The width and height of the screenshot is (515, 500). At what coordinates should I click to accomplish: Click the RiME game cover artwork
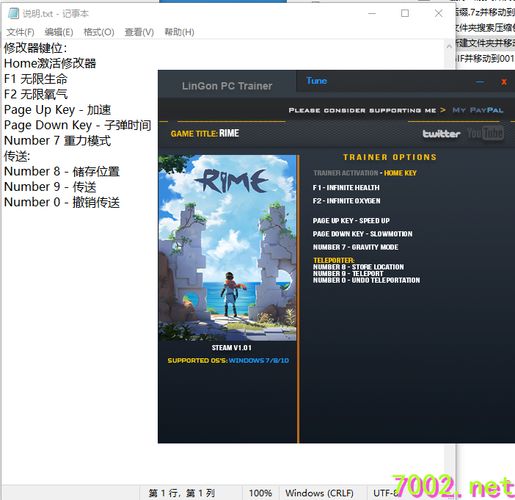click(x=227, y=248)
